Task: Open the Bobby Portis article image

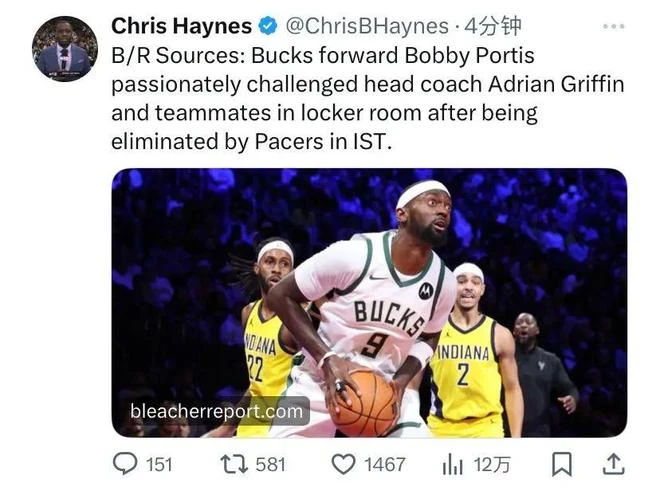Action: pyautogui.click(x=369, y=303)
